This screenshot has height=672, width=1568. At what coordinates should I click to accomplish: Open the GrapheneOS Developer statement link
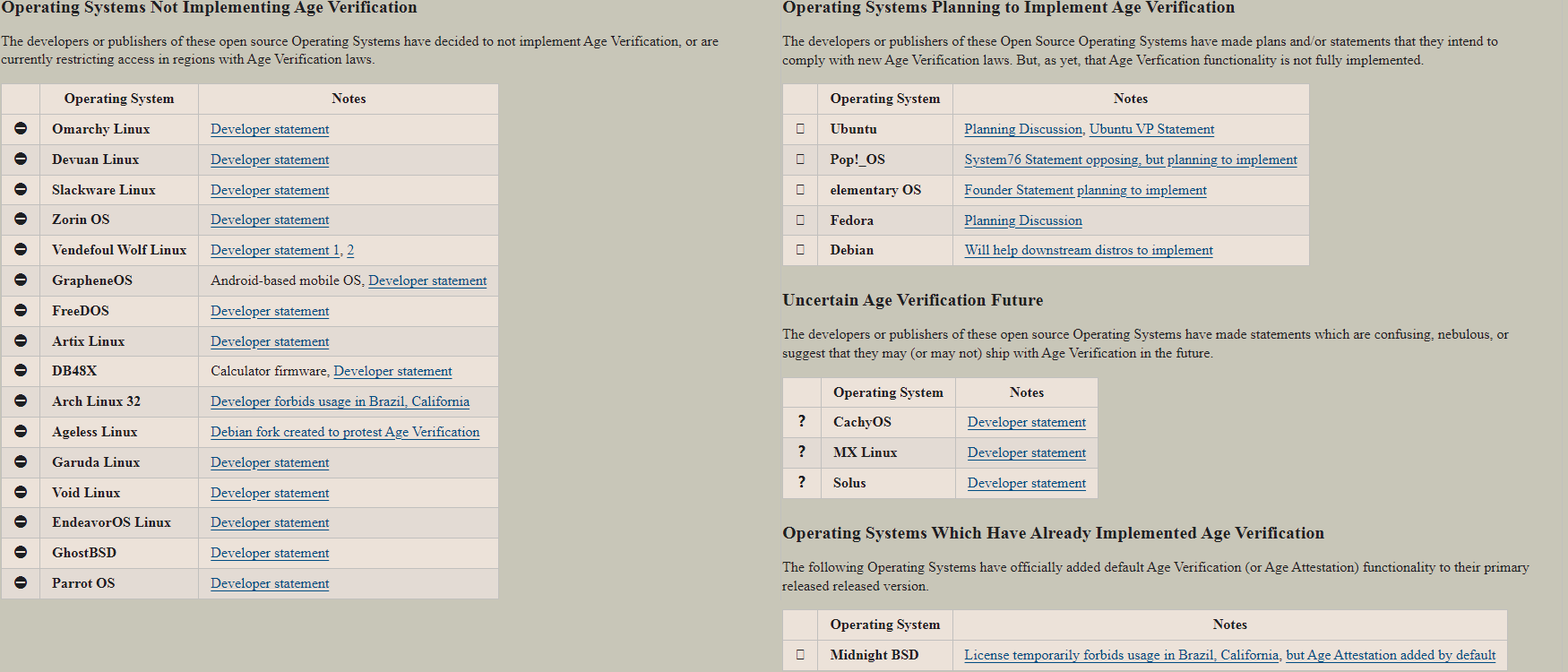click(427, 280)
